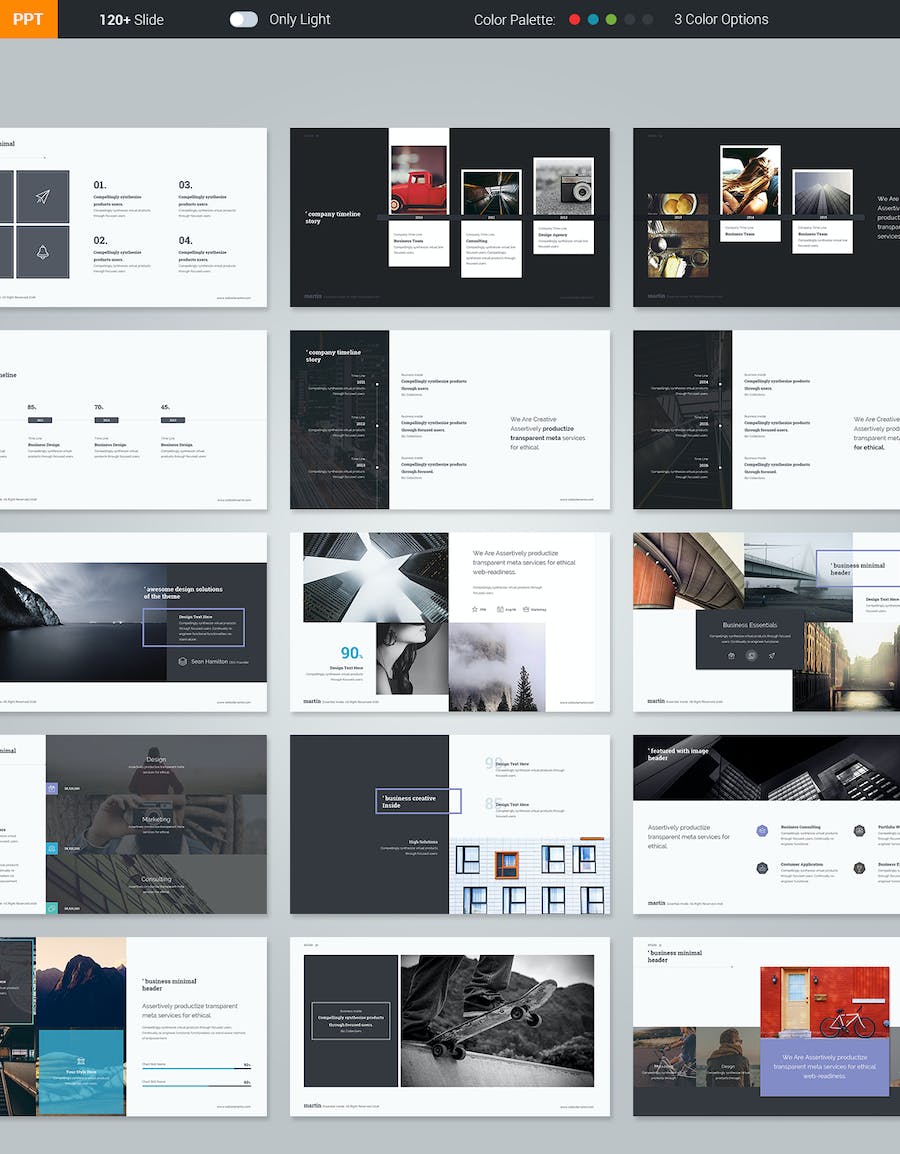
Task: Select the green color palette dot
Action: [x=611, y=19]
